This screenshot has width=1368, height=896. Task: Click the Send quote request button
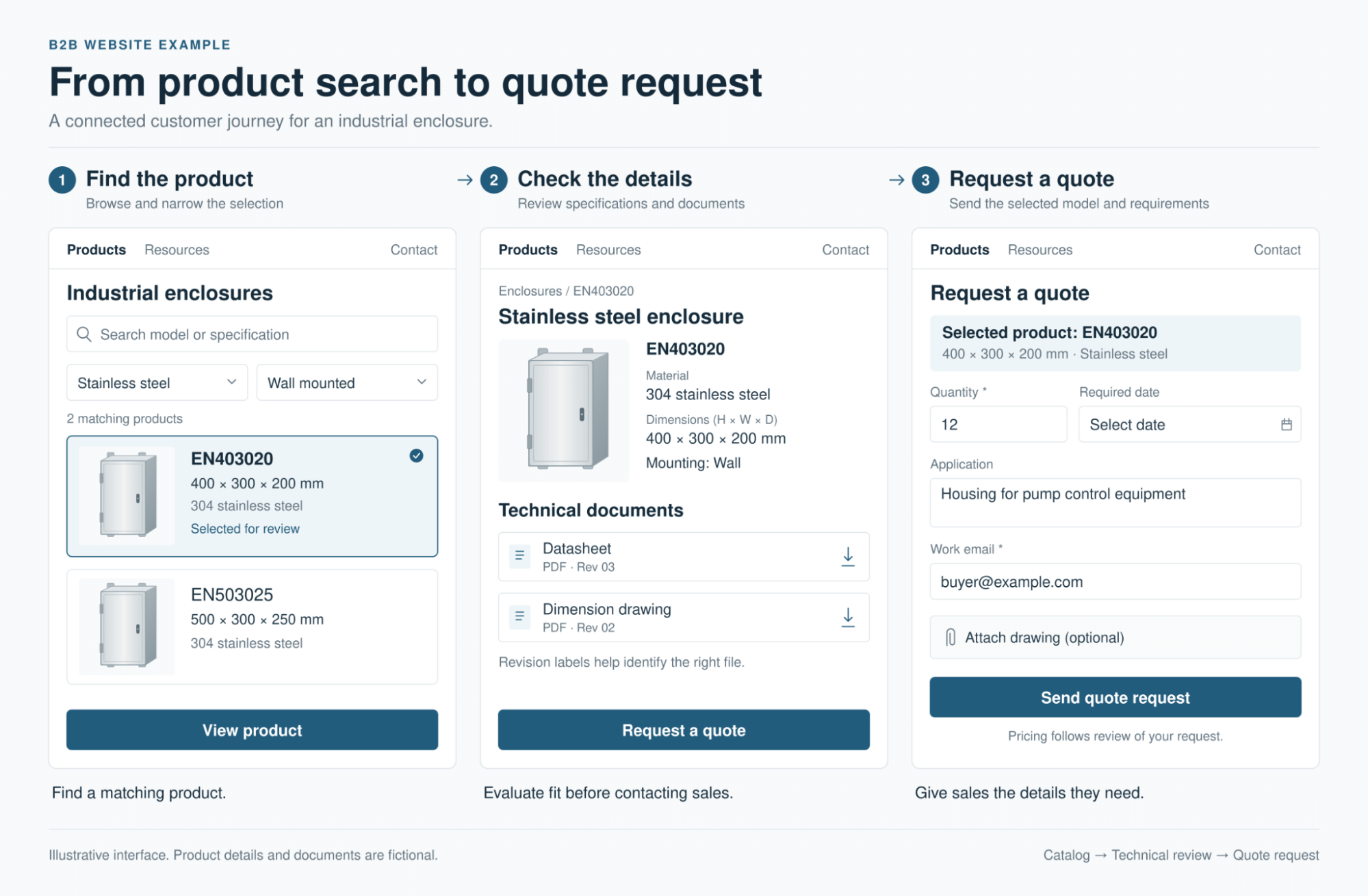coord(1115,697)
